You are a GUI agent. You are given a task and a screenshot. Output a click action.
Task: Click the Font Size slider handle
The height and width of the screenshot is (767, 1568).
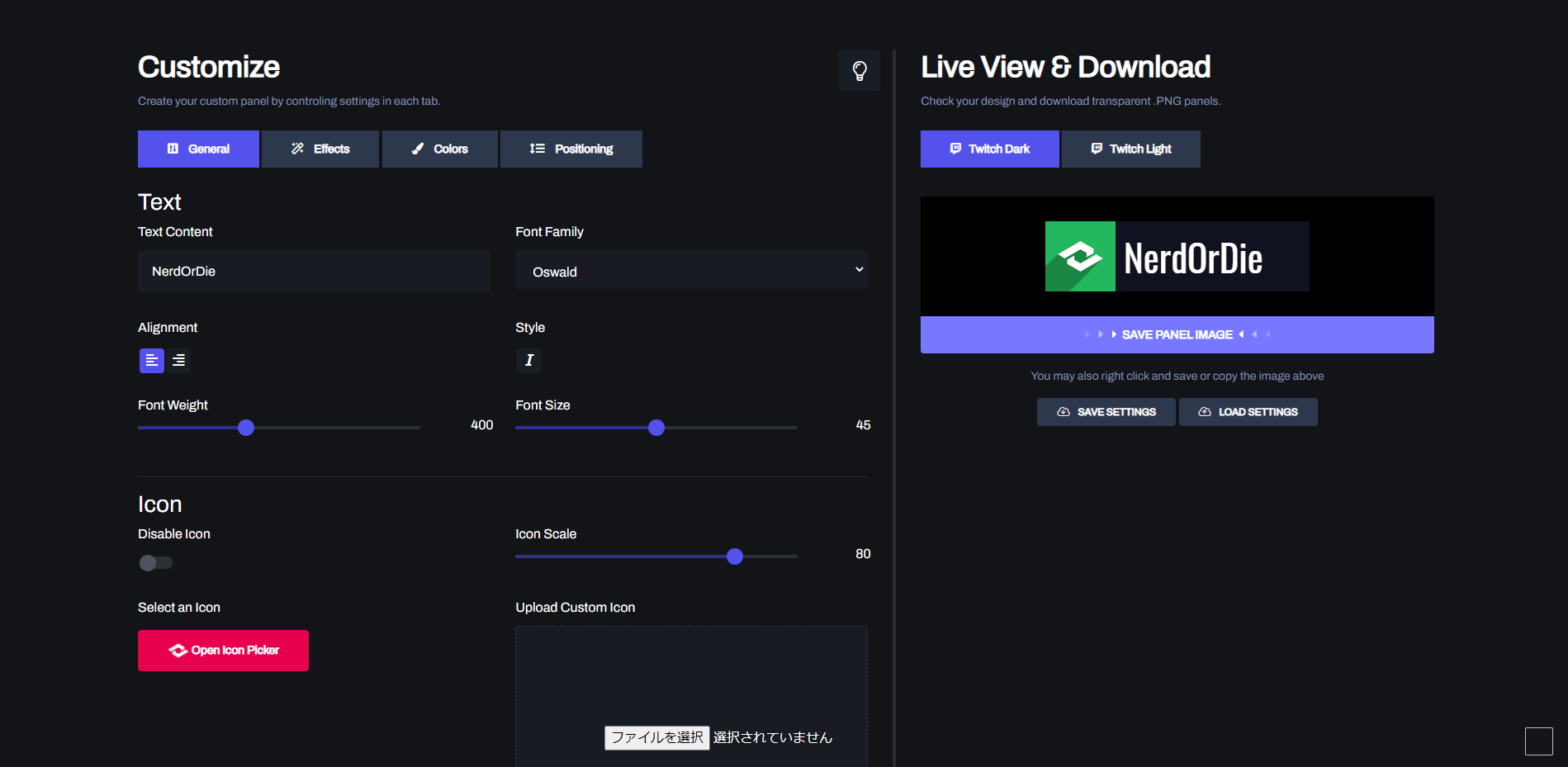tap(656, 428)
